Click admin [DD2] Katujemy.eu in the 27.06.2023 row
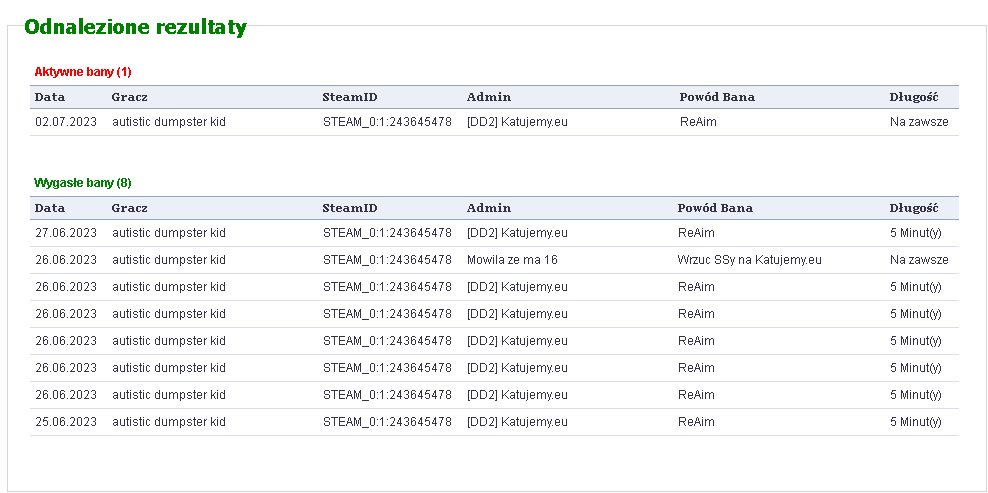Image resolution: width=988 pixels, height=493 pixels. click(x=517, y=233)
